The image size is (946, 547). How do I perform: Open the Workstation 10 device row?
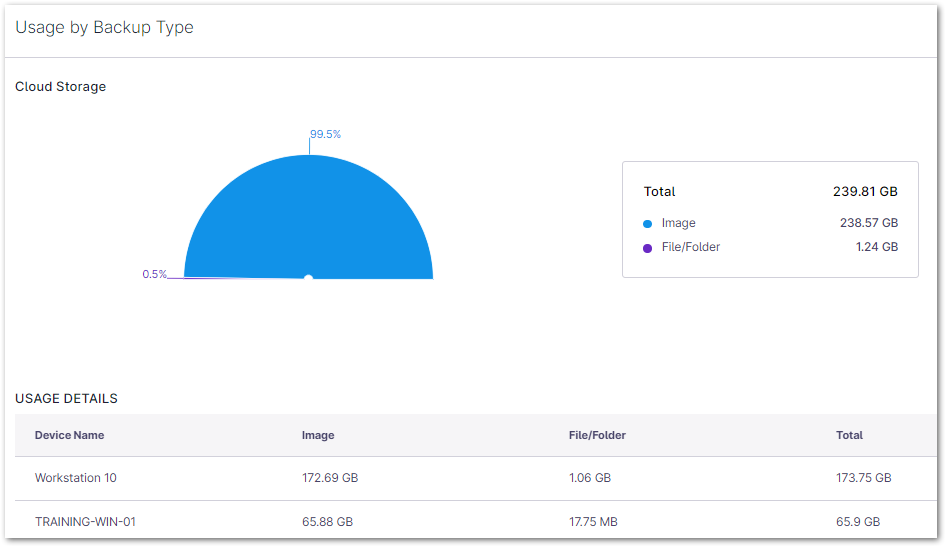click(76, 478)
